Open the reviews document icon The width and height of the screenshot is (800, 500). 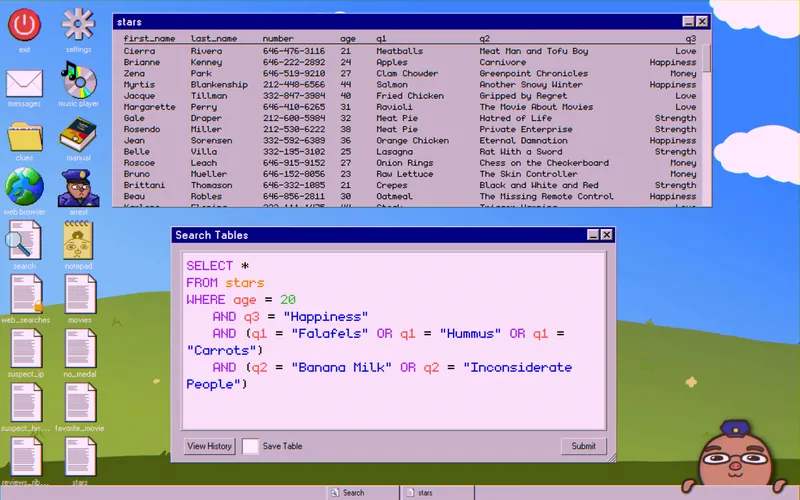(x=26, y=457)
